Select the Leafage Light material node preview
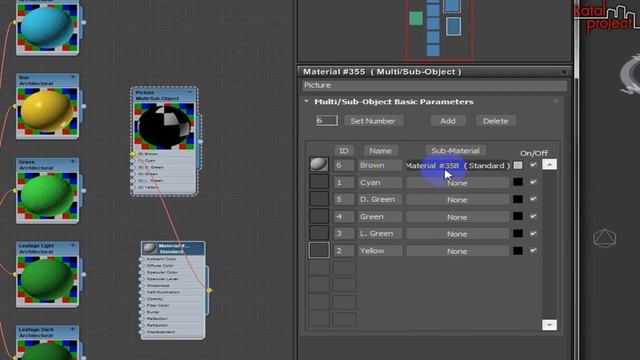 click(x=47, y=280)
